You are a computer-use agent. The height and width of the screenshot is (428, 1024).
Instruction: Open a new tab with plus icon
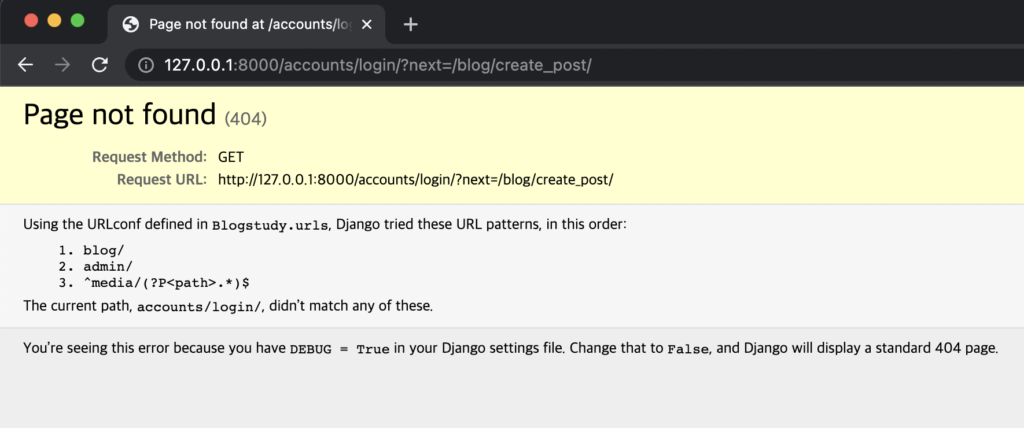[x=410, y=25]
